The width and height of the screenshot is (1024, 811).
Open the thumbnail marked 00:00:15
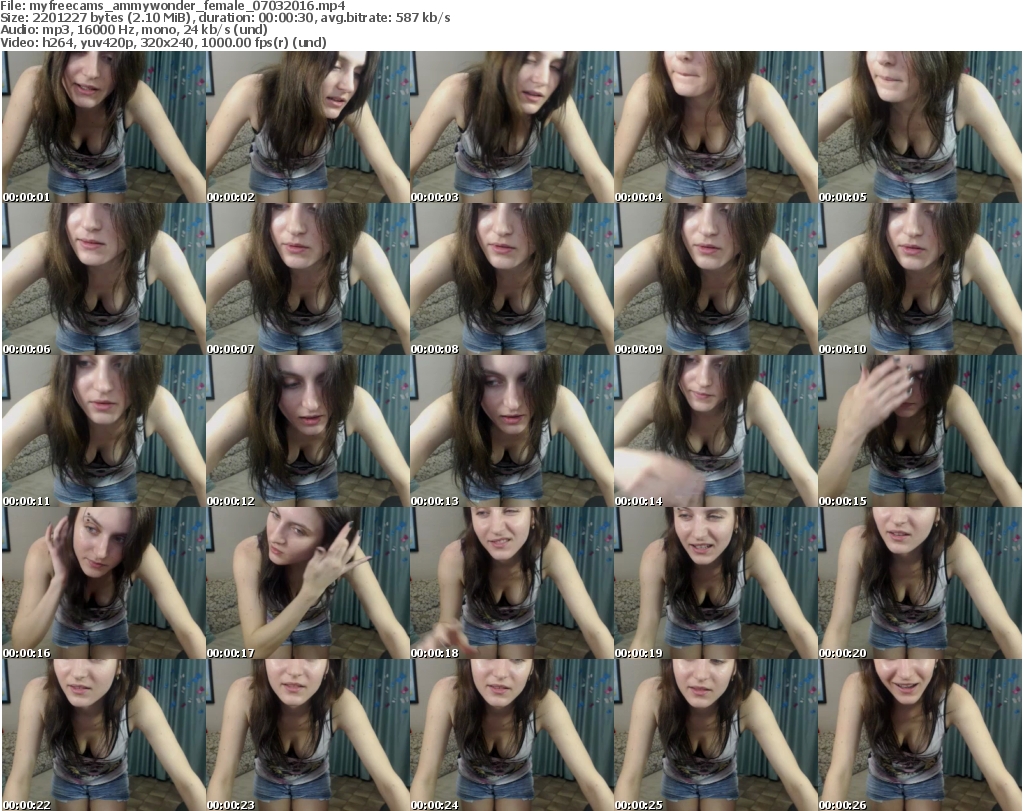pyautogui.click(x=920, y=432)
